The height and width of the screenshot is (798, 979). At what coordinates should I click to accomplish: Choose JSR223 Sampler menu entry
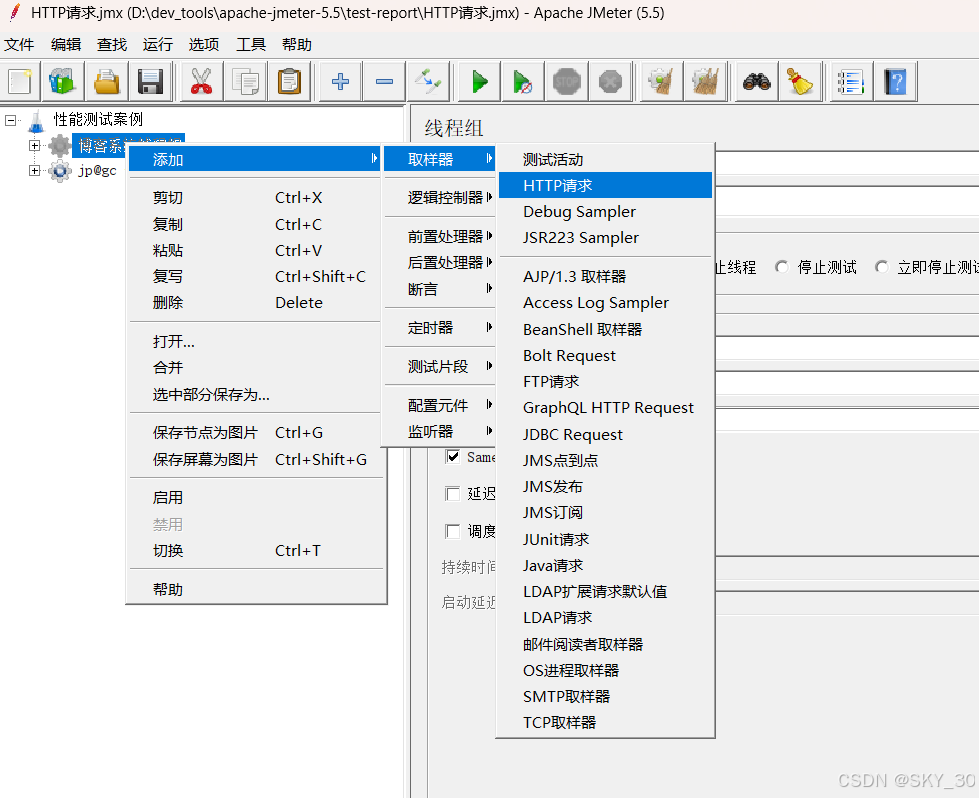click(x=605, y=238)
